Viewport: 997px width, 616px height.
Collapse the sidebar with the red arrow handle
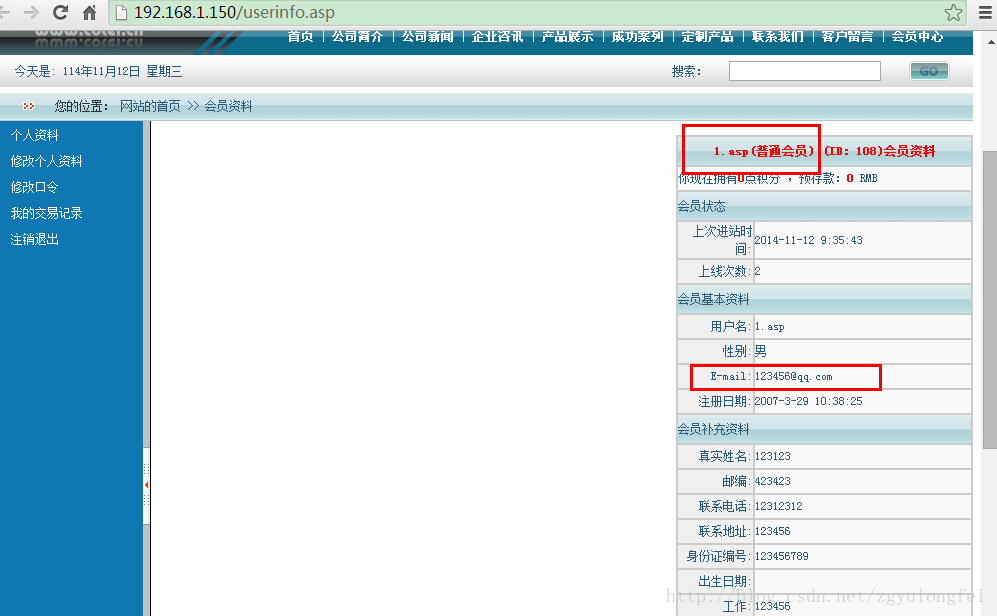pyautogui.click(x=146, y=485)
